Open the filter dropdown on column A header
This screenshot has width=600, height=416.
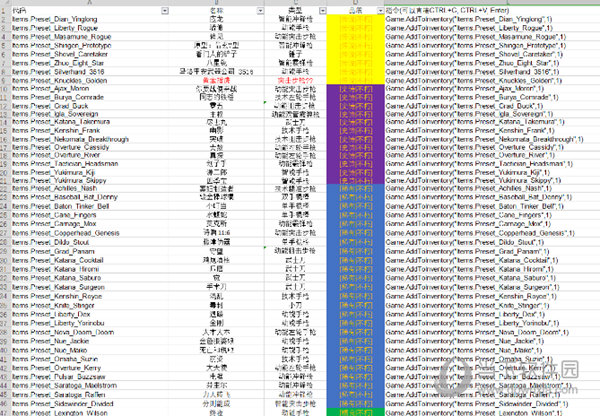coord(165,11)
